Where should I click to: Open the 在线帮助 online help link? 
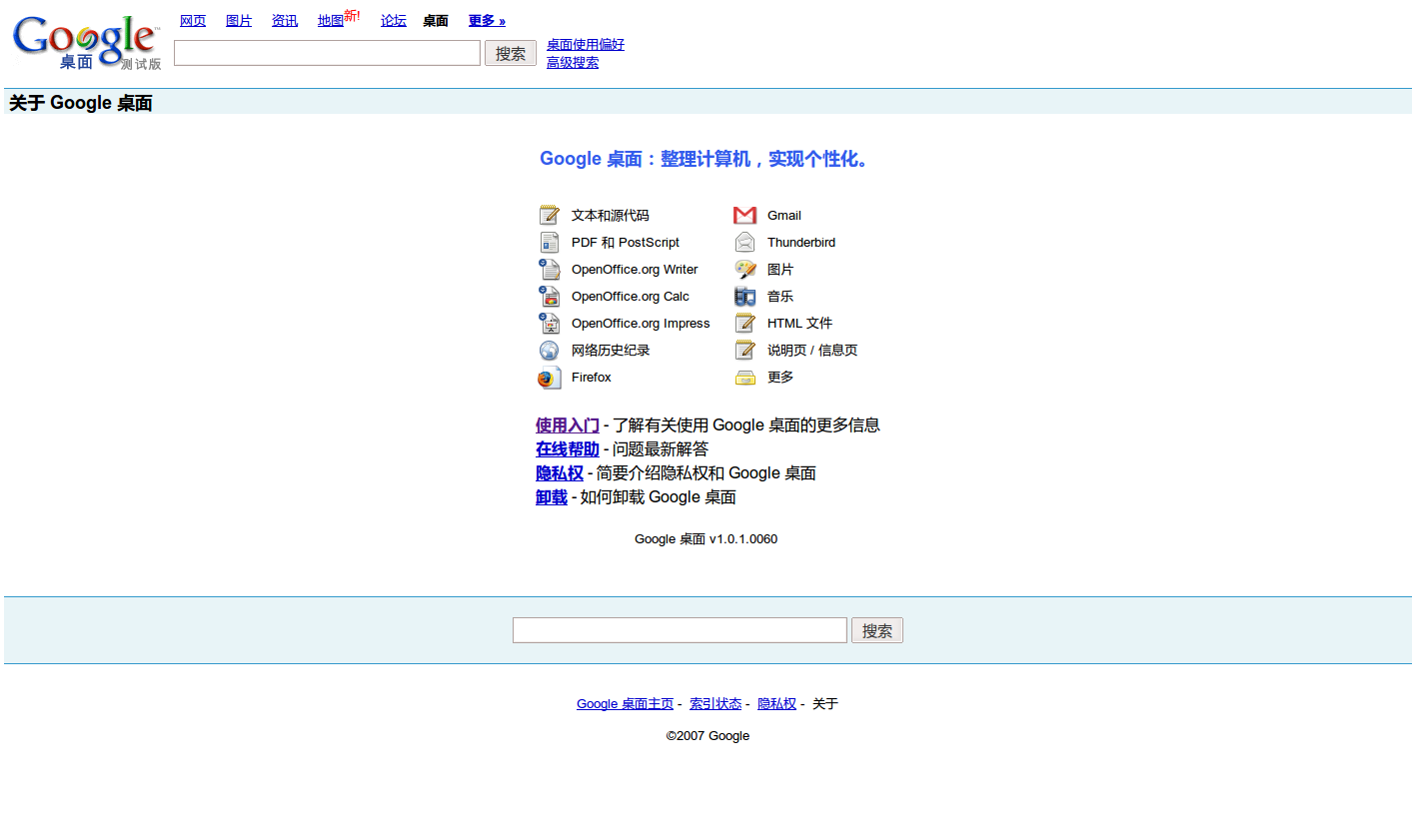click(568, 449)
